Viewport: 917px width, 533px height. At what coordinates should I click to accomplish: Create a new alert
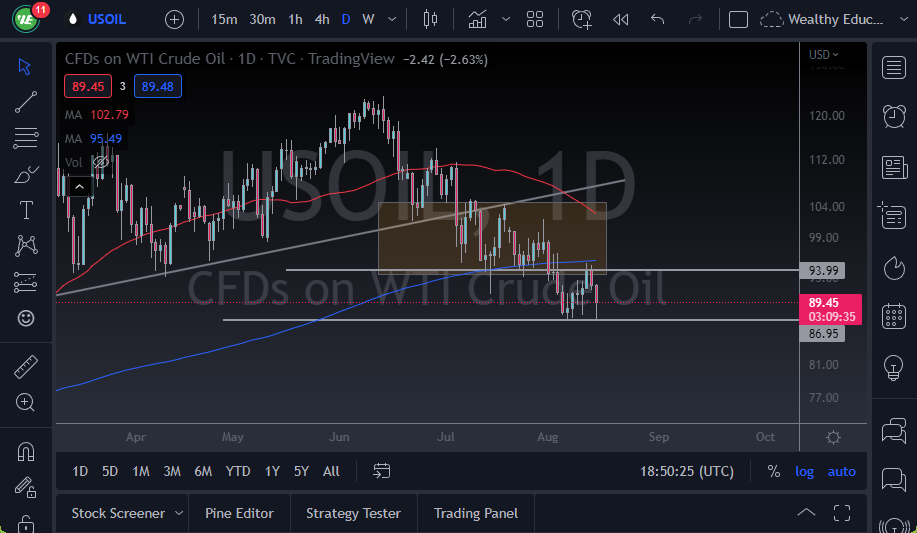pyautogui.click(x=581, y=19)
